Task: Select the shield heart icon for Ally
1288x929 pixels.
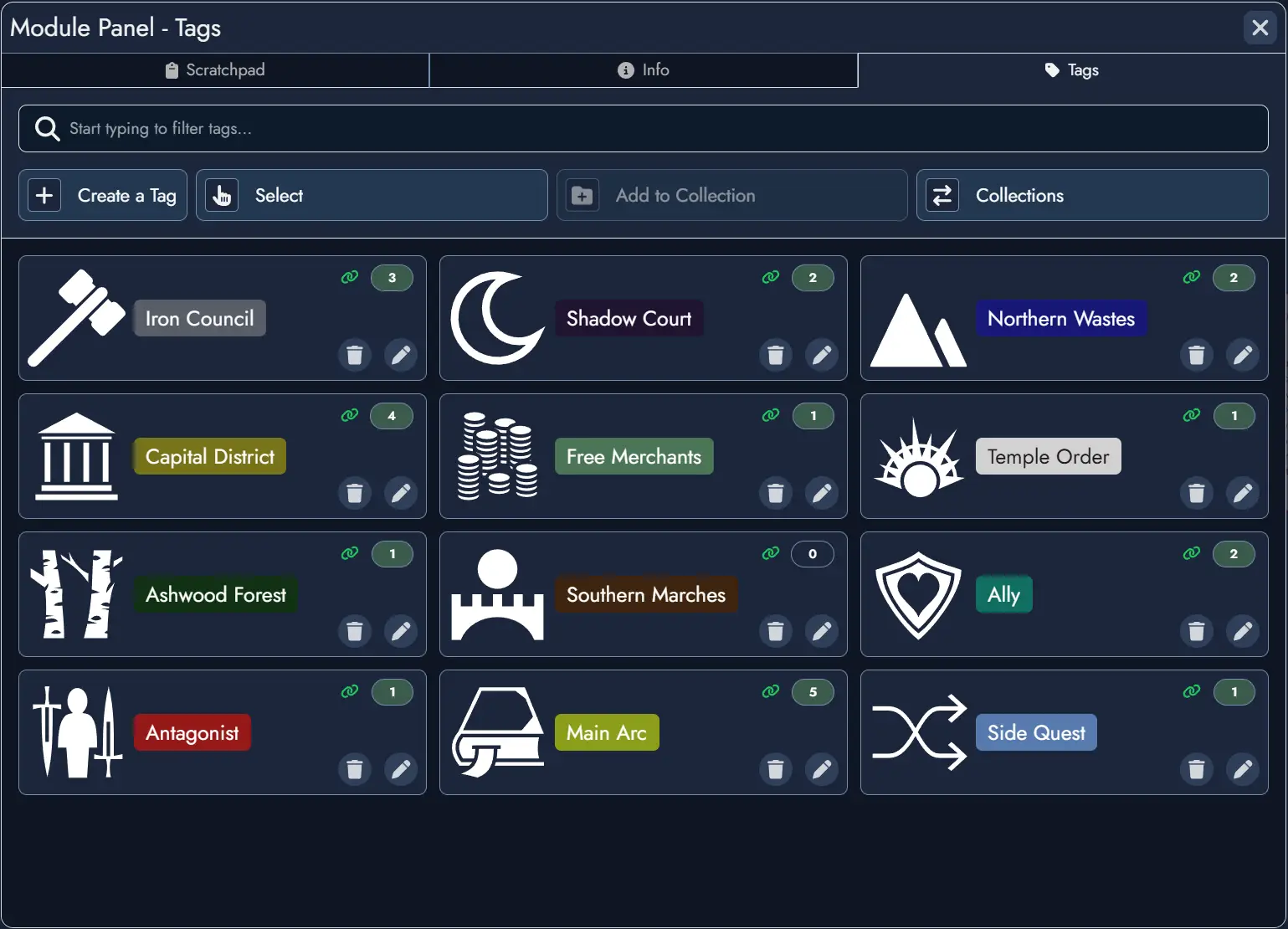Action: click(x=918, y=594)
